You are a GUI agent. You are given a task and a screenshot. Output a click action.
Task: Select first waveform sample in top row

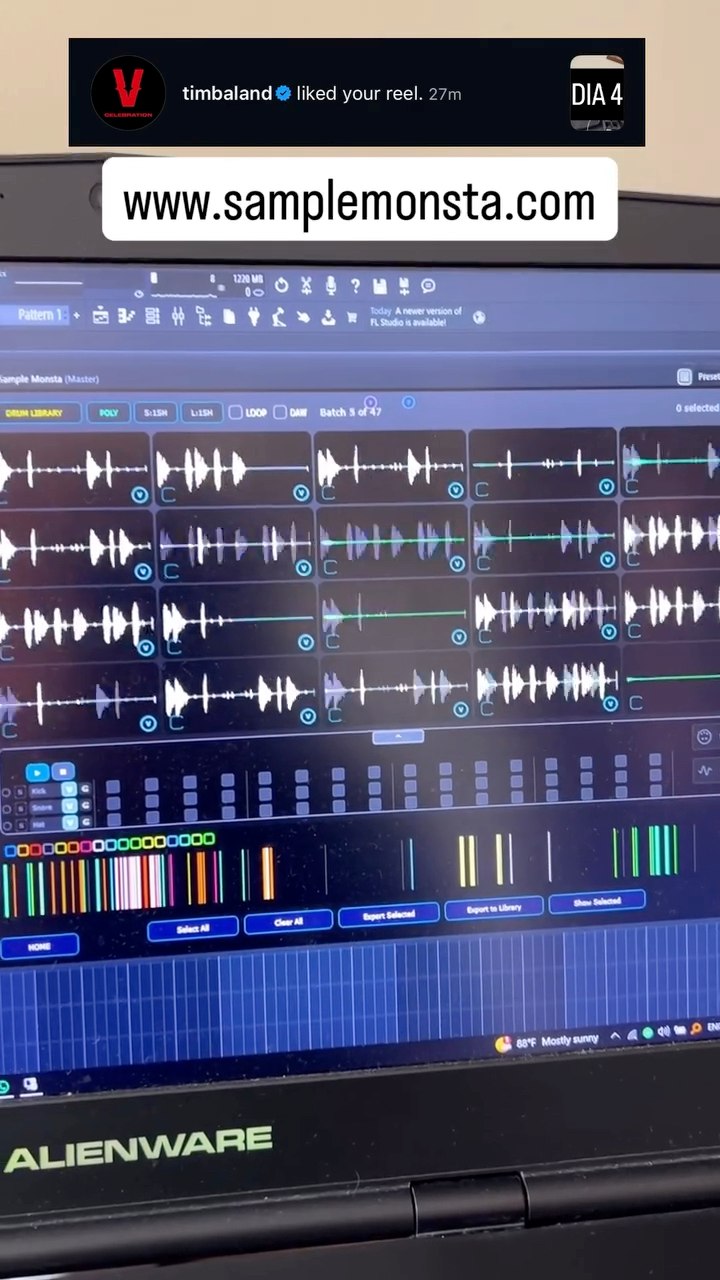tap(73, 468)
